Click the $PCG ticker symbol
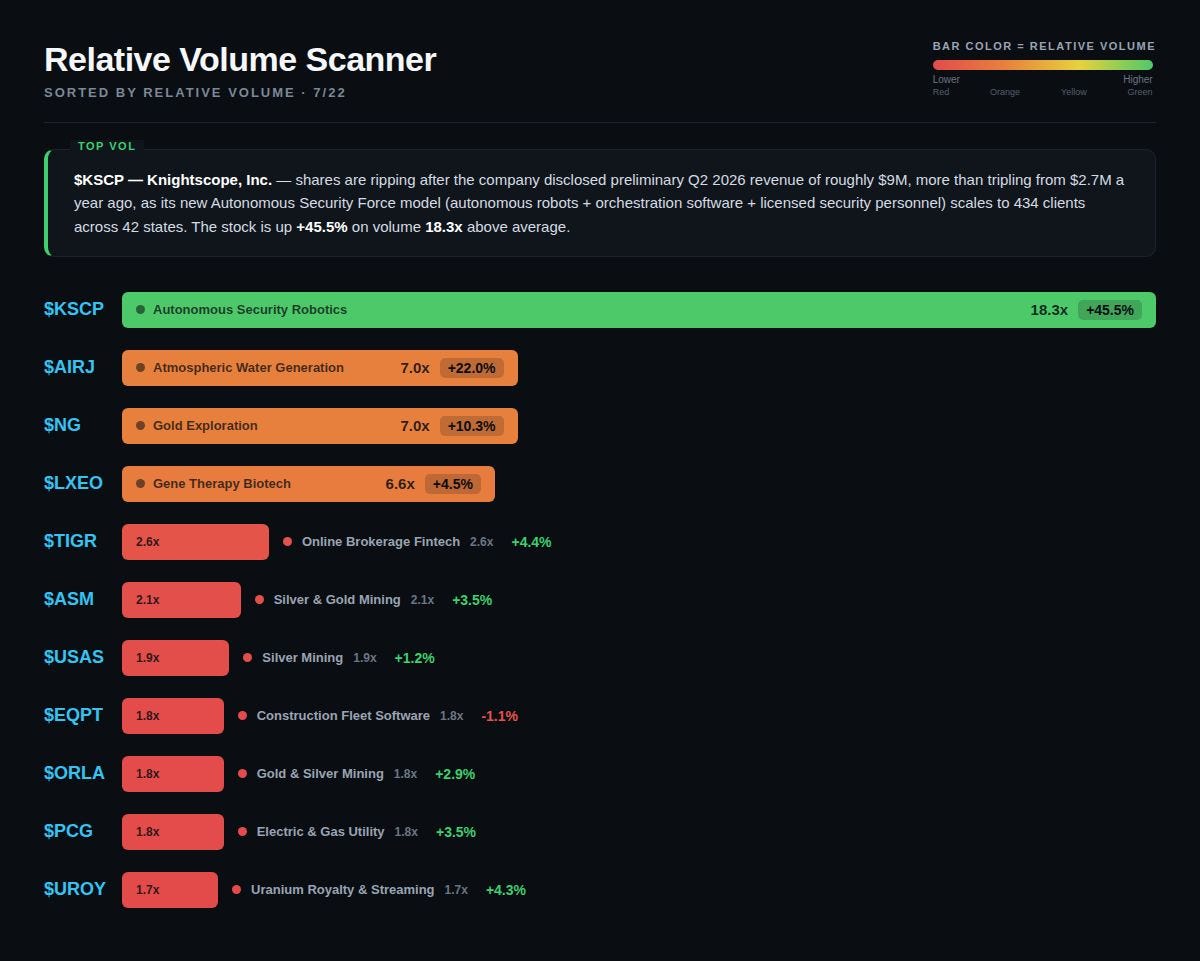 pyautogui.click(x=69, y=831)
